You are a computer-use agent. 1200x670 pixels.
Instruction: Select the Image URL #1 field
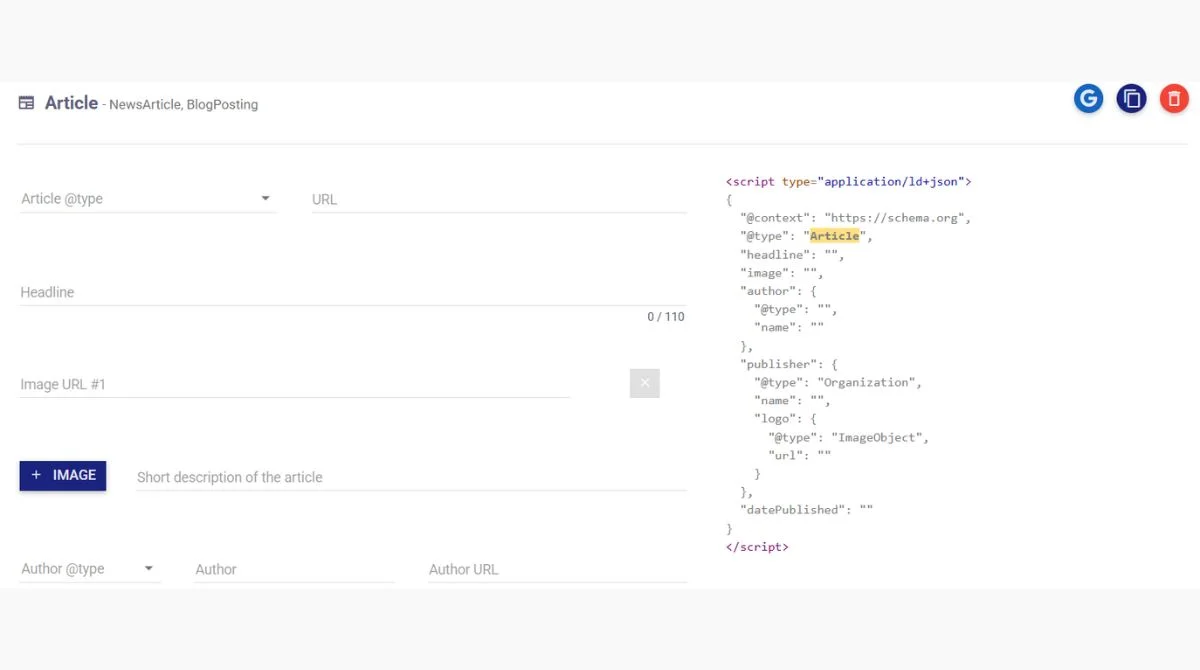pos(295,384)
